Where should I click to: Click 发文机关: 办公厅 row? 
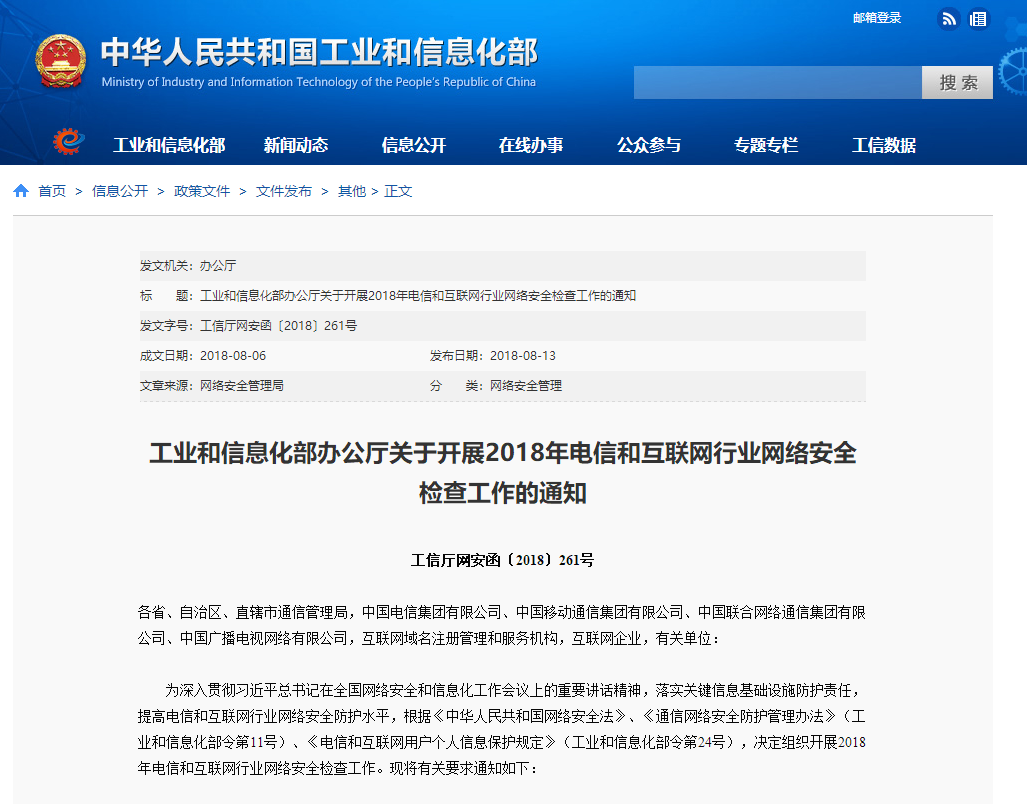coord(502,266)
